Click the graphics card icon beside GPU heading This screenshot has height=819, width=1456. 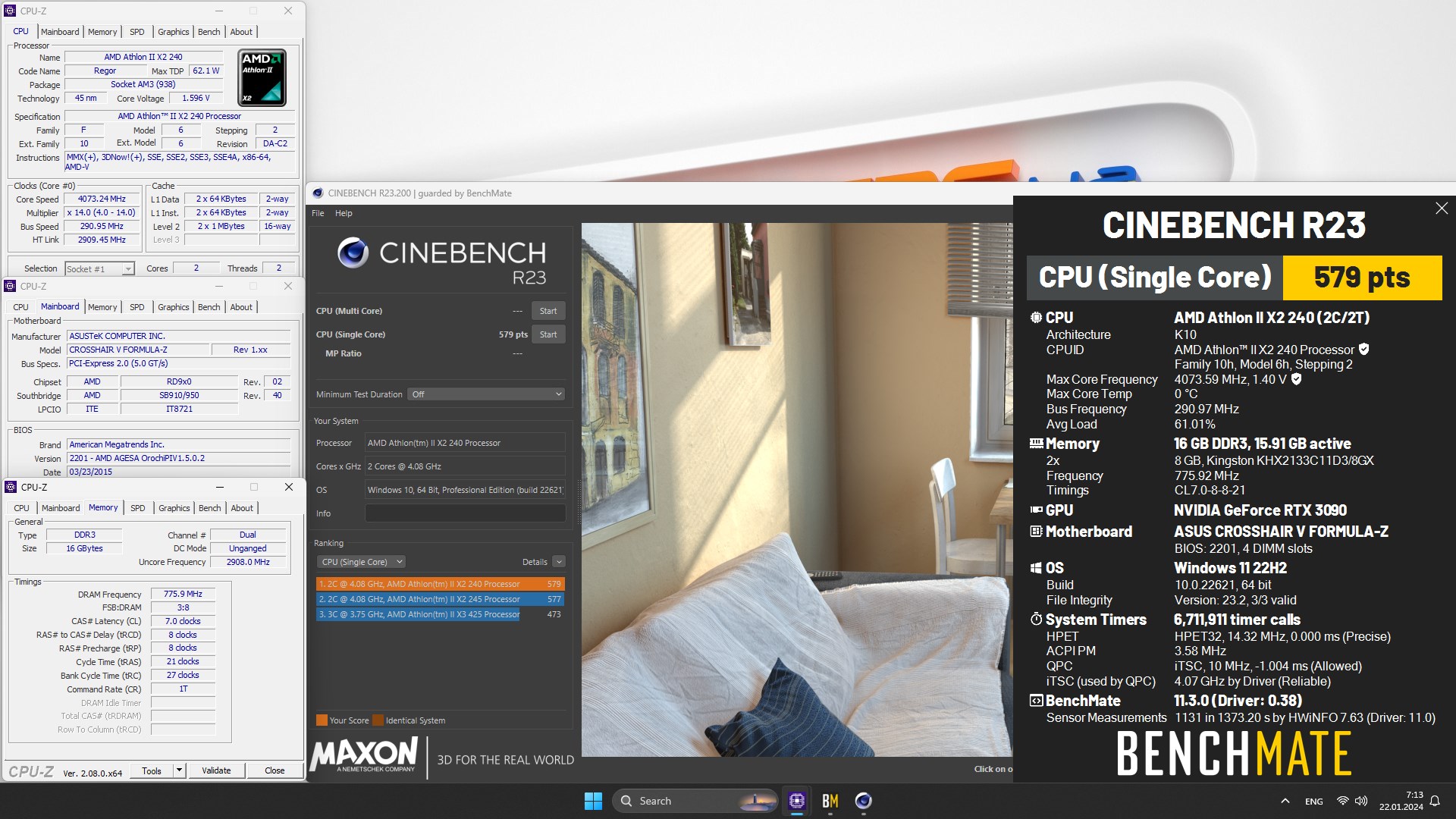pyautogui.click(x=1036, y=510)
